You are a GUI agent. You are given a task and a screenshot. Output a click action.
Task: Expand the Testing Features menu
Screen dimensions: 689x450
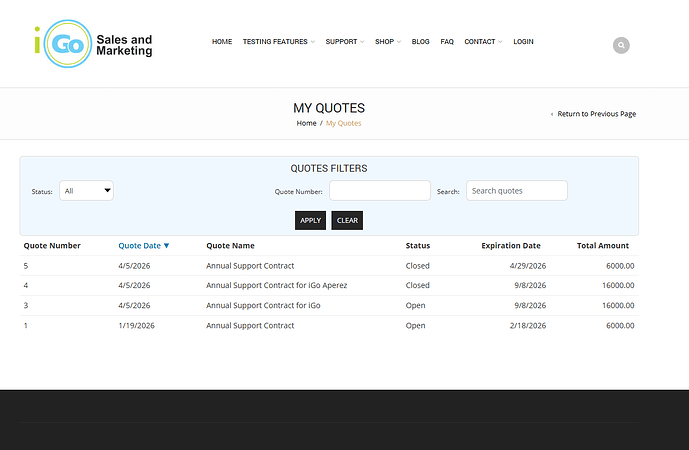pos(278,42)
